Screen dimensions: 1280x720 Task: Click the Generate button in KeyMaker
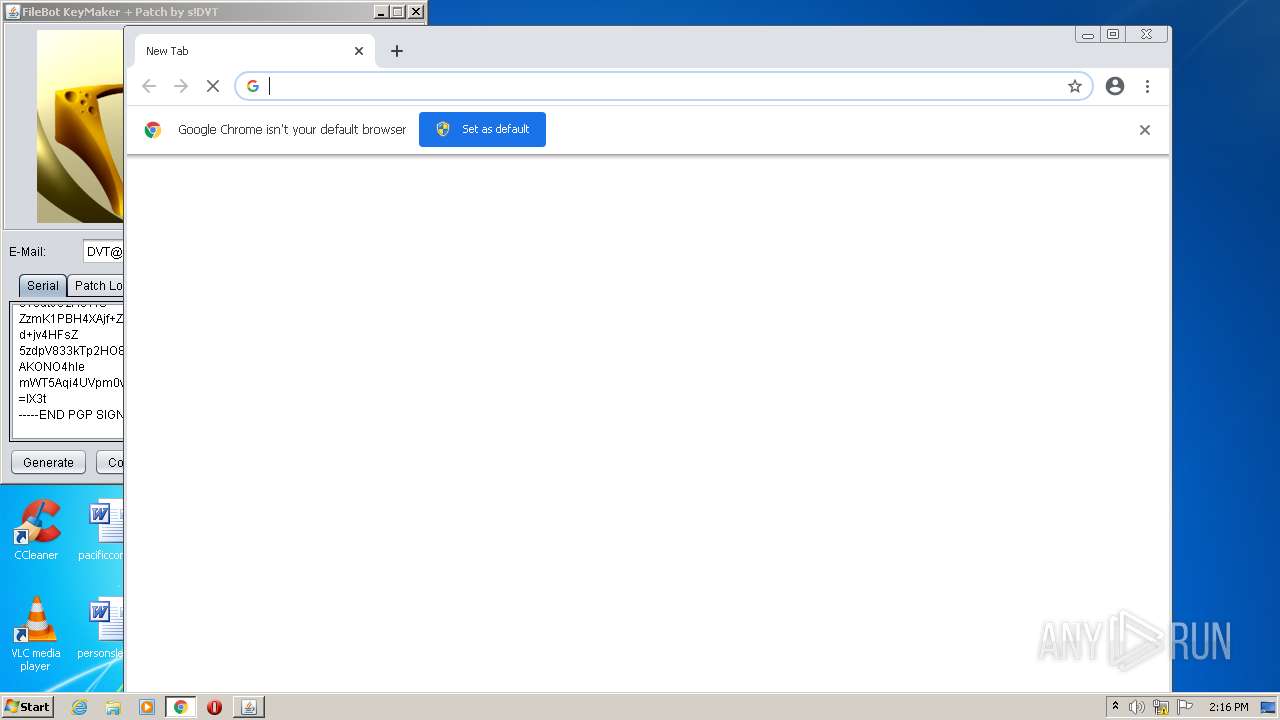(48, 463)
